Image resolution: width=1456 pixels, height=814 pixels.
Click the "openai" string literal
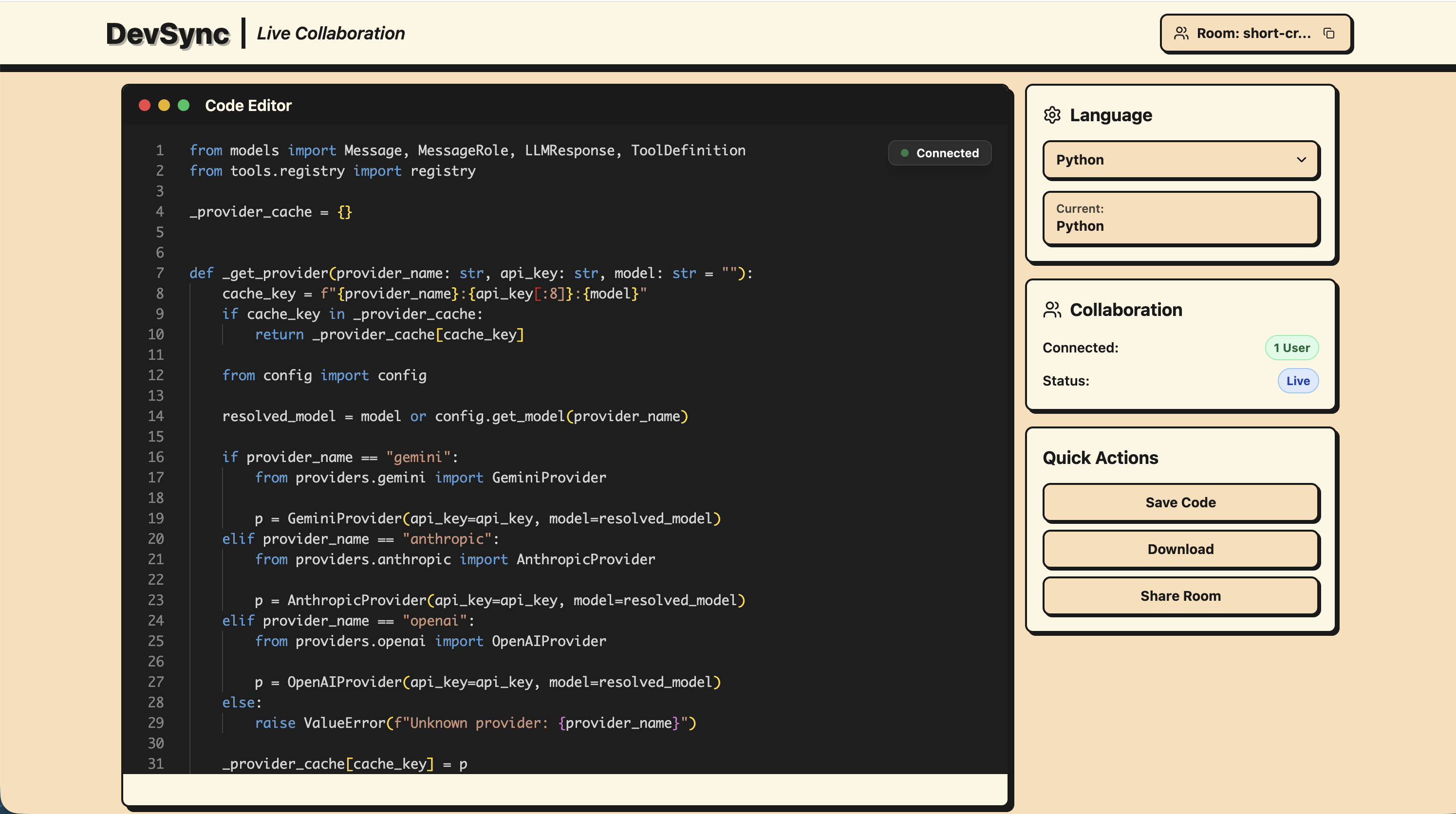[x=435, y=621]
